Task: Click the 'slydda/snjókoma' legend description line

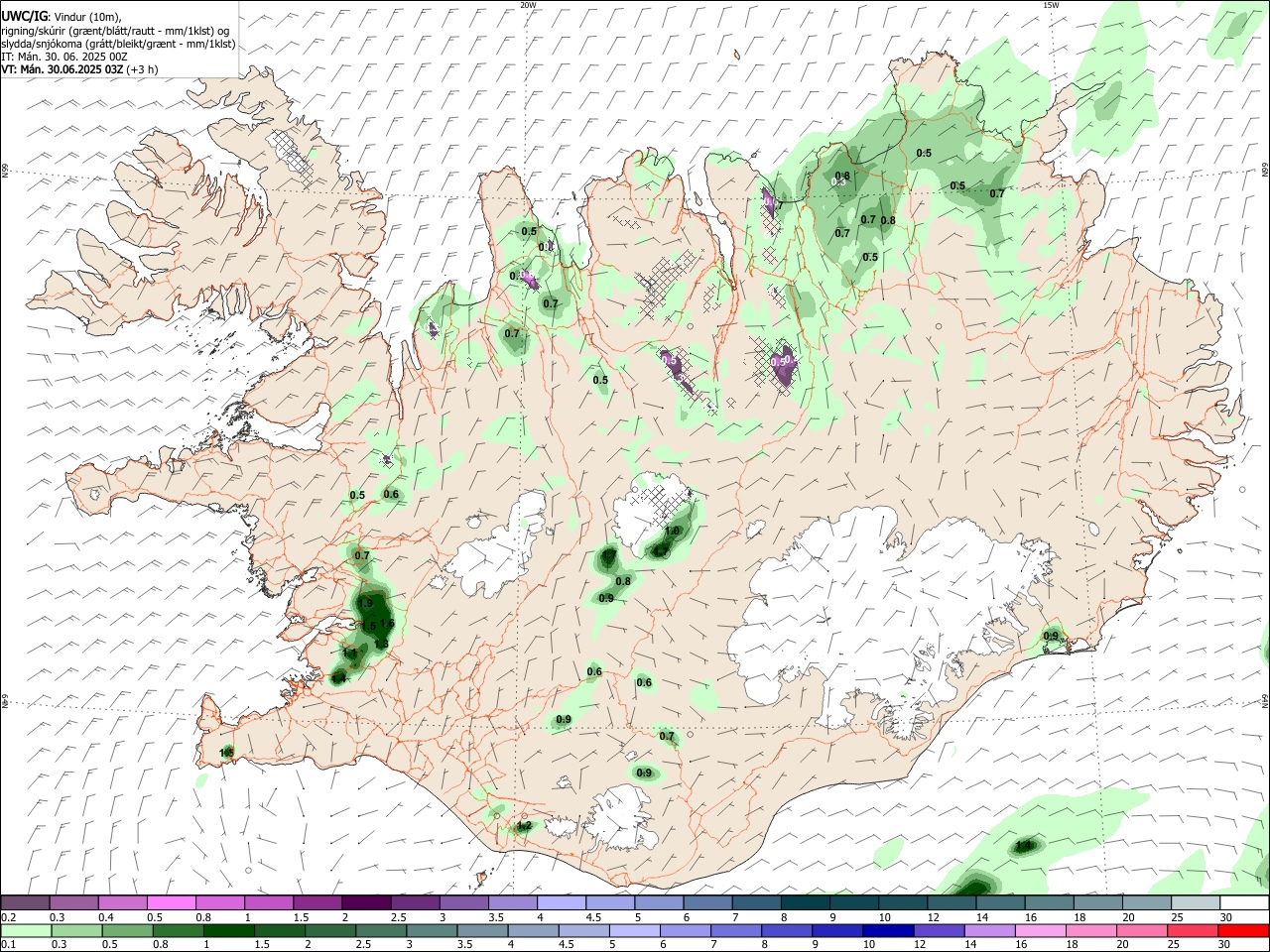Action: click(x=118, y=44)
